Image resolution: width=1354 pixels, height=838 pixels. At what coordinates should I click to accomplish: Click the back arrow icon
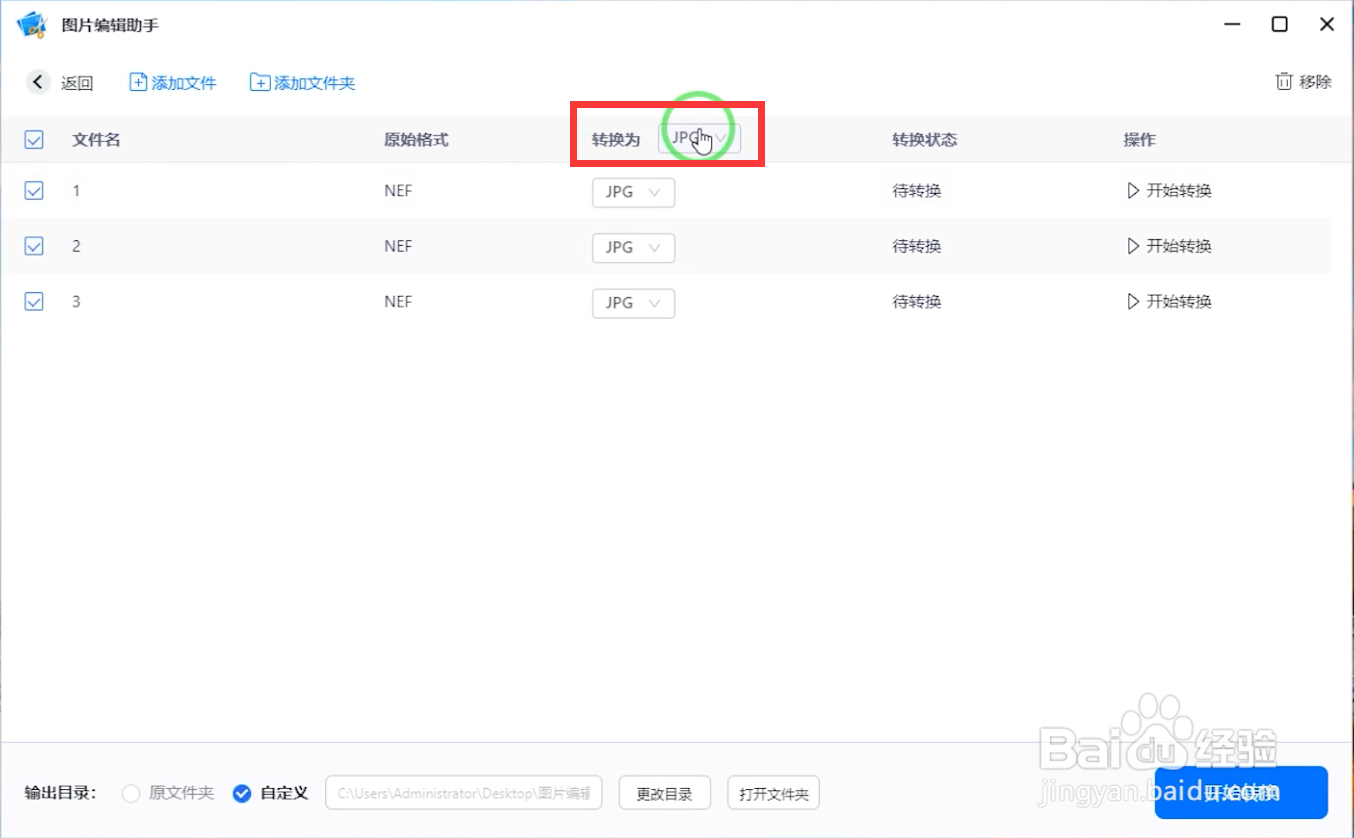click(38, 83)
